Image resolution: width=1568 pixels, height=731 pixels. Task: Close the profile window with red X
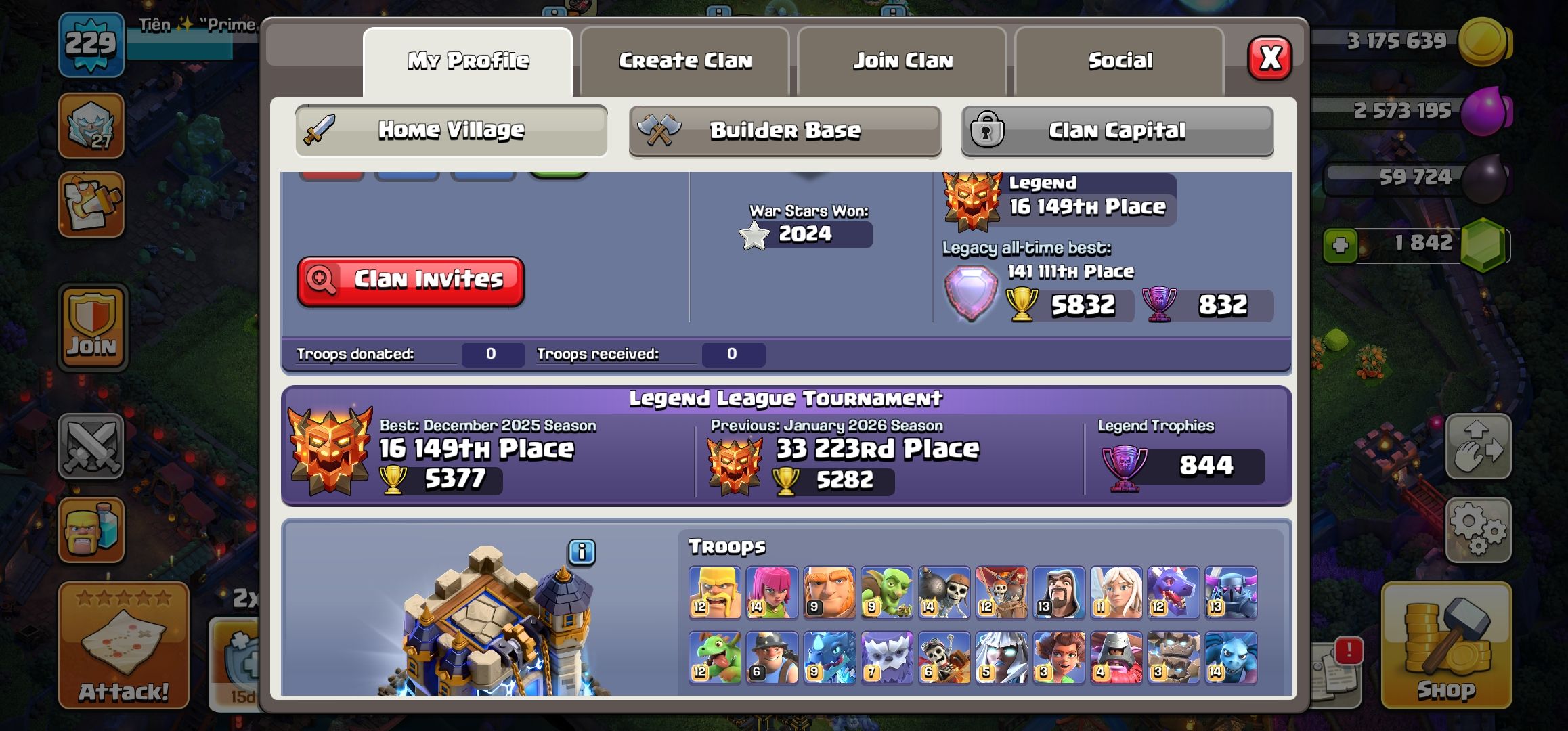1269,58
